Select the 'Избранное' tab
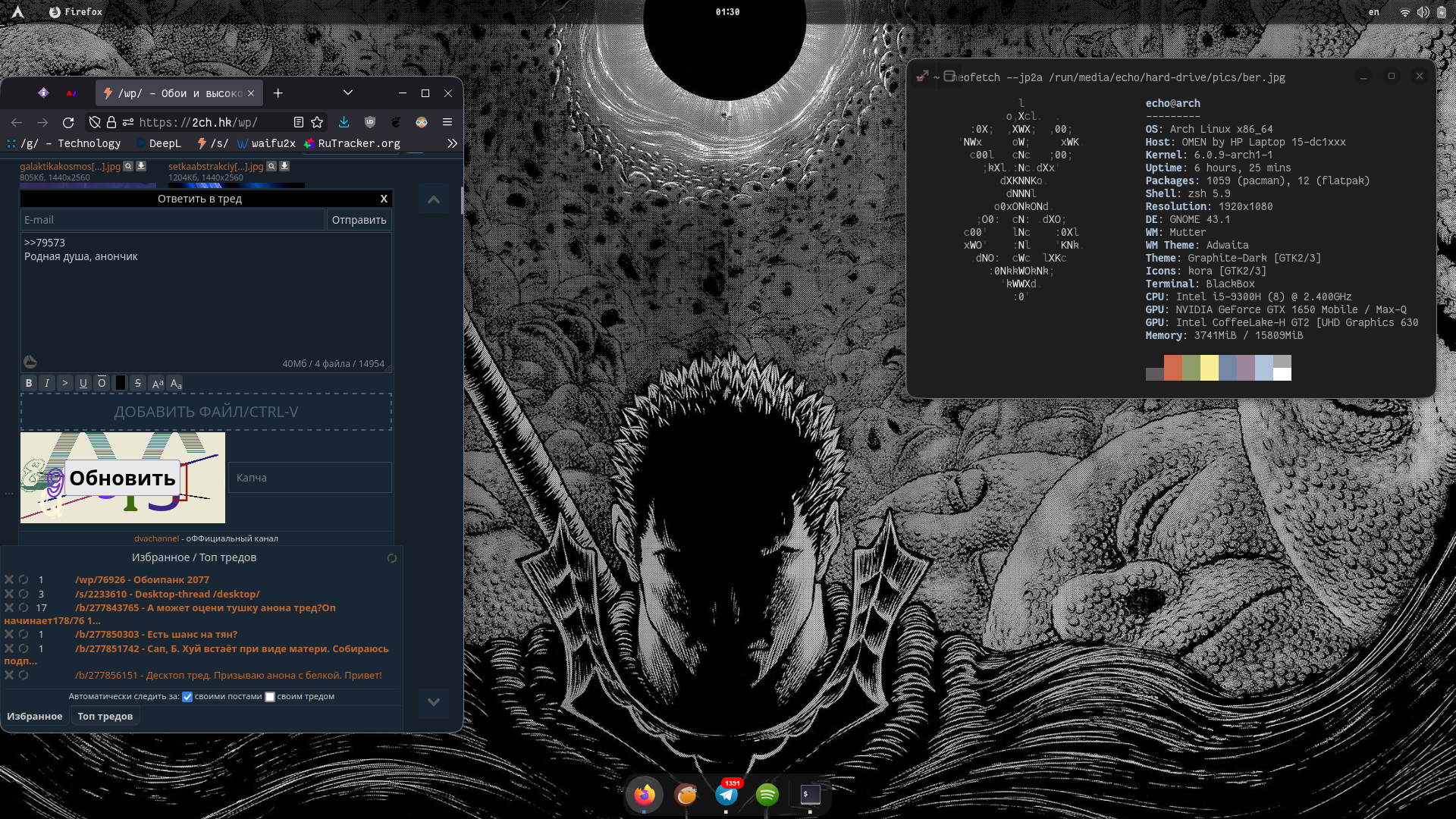The height and width of the screenshot is (819, 1456). point(35,716)
